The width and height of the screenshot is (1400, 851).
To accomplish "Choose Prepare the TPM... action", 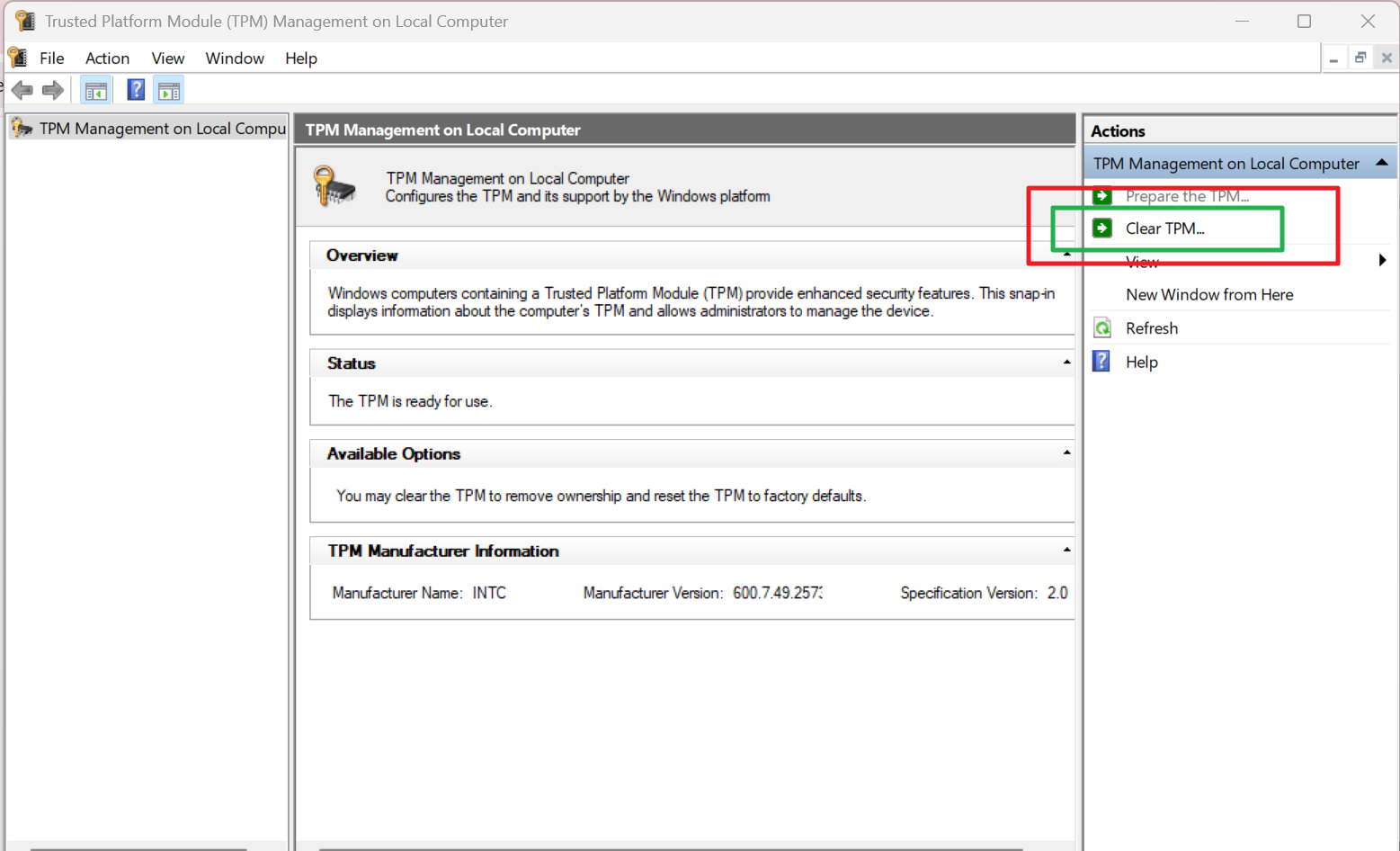I will point(1187,196).
